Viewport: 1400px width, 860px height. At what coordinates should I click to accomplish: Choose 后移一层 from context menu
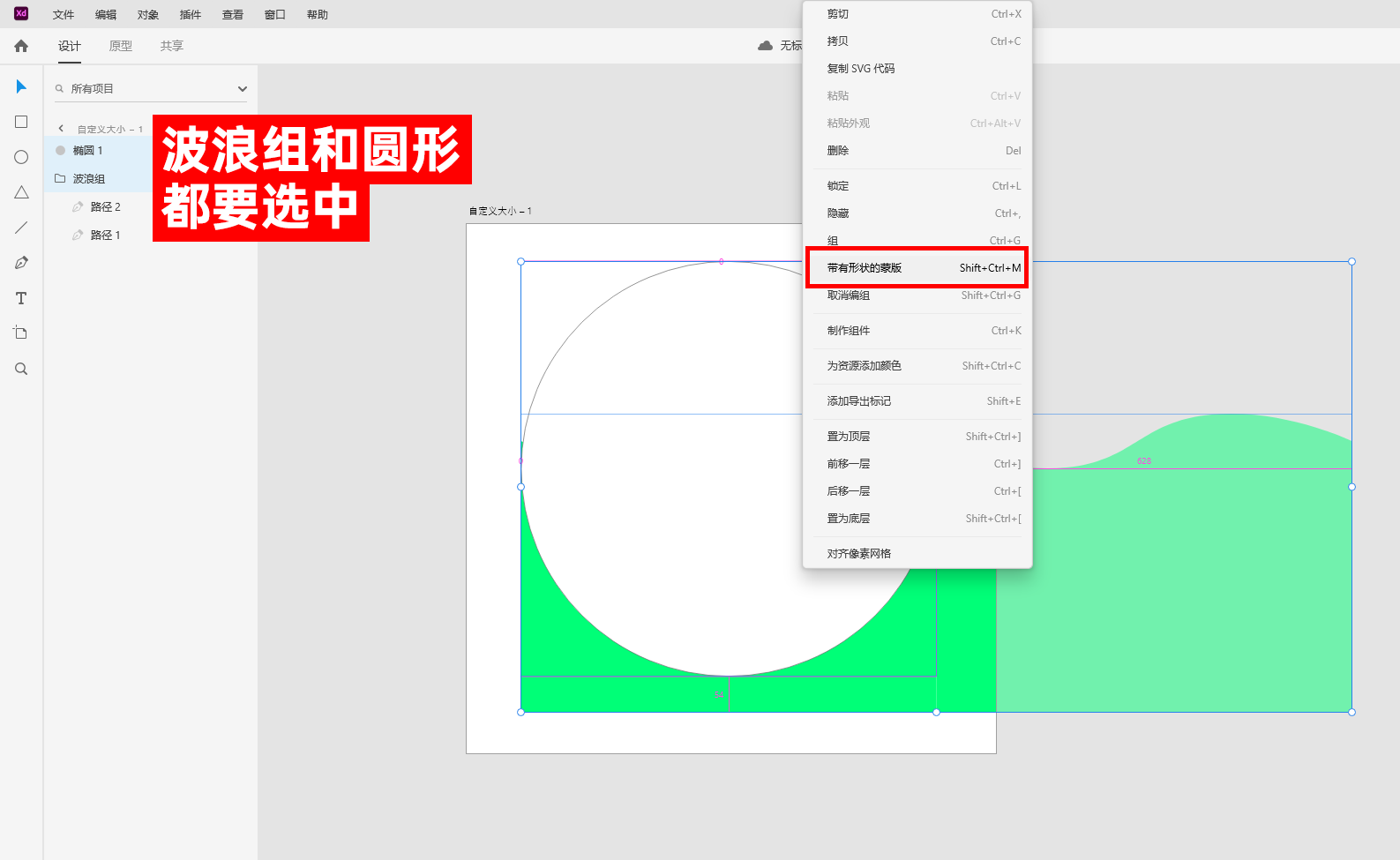click(917, 491)
